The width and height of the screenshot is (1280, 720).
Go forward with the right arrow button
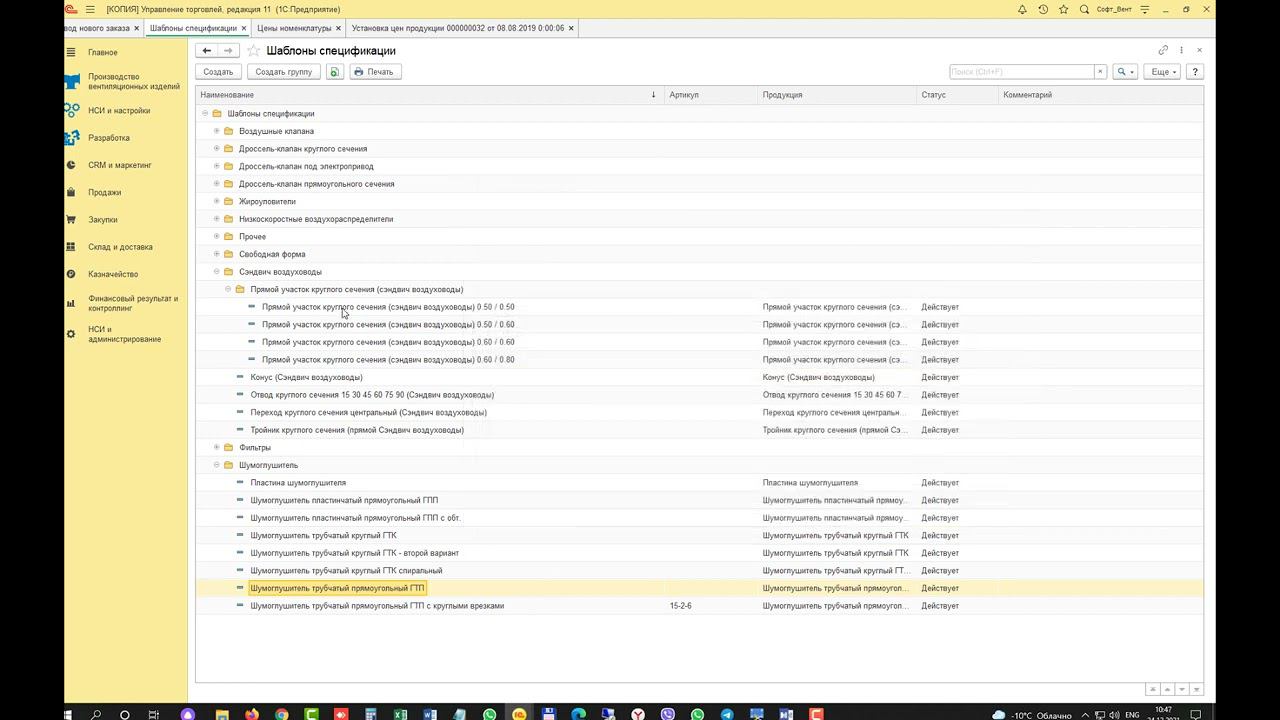(x=228, y=50)
